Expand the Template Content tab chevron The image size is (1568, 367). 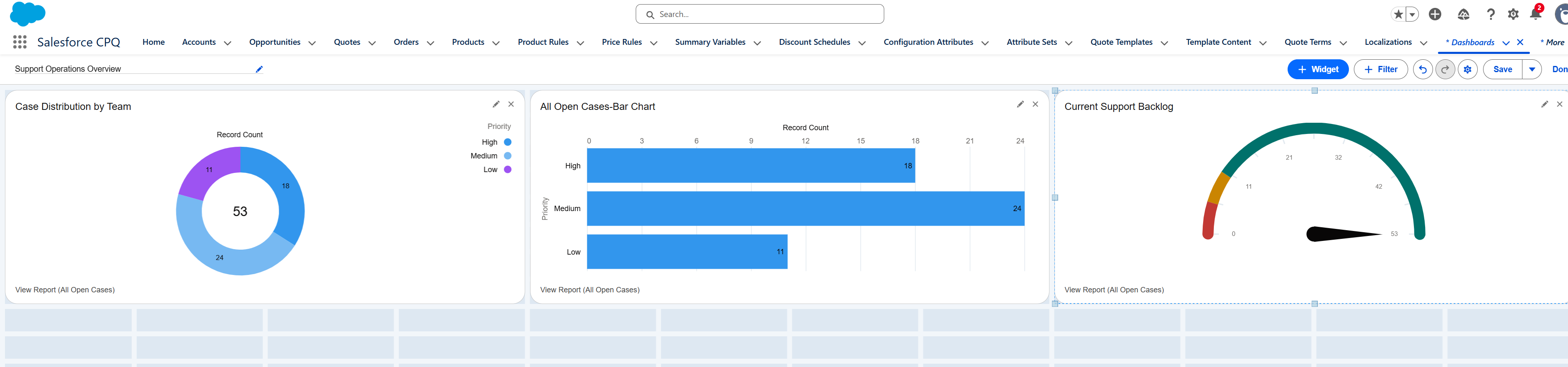click(x=1263, y=43)
